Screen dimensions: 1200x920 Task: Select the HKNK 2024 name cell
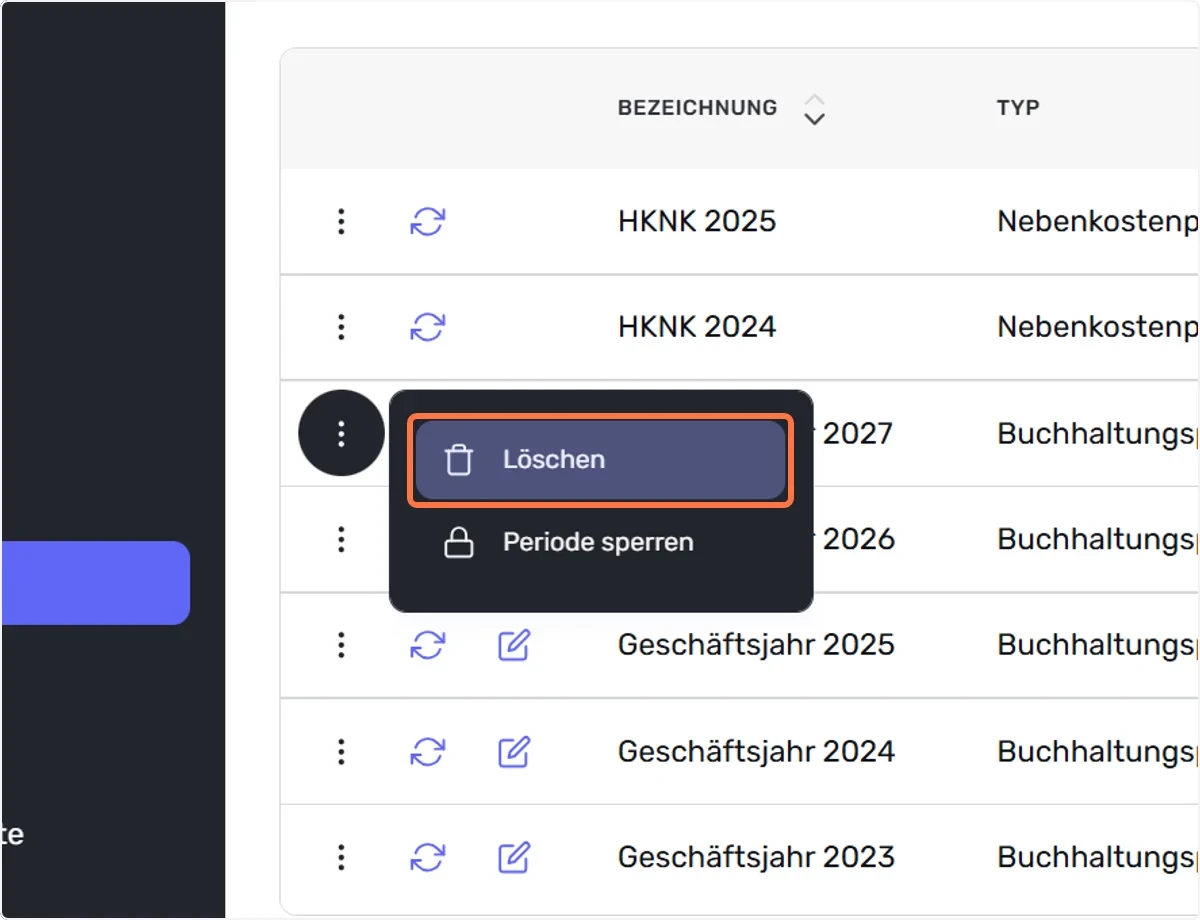697,327
